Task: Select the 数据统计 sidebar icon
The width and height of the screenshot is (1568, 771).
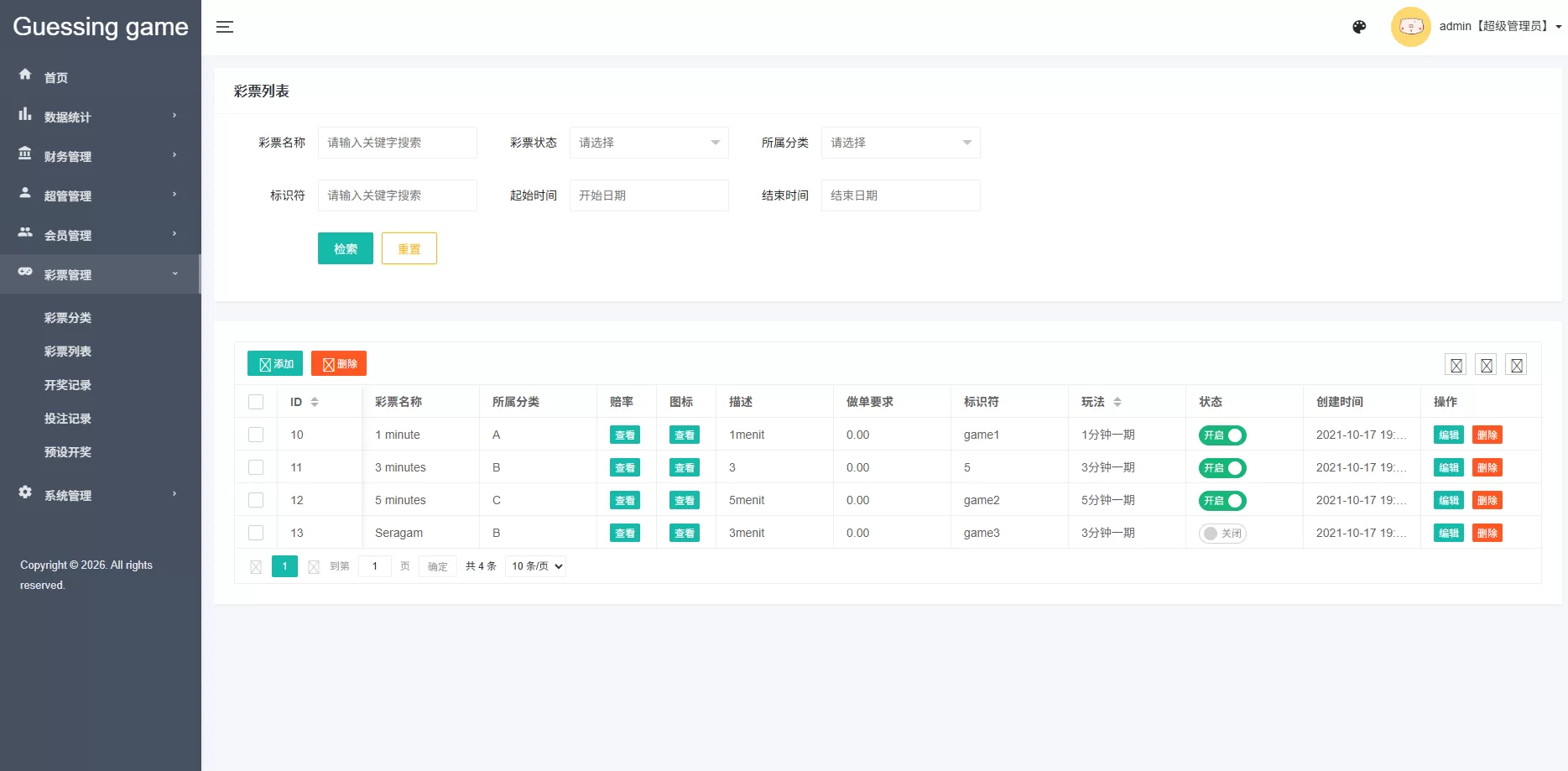Action: click(x=25, y=116)
